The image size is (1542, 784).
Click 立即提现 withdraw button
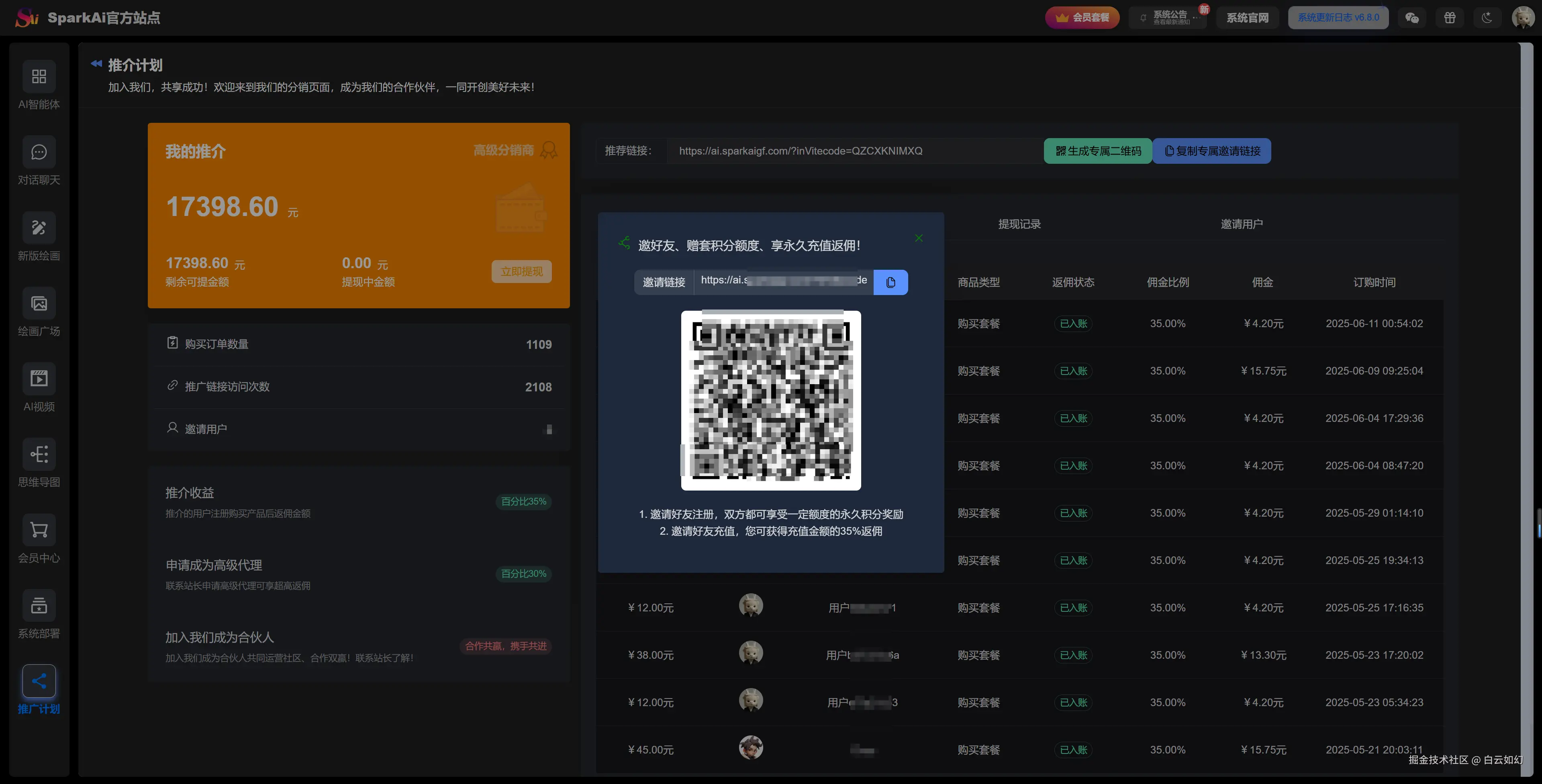(521, 271)
